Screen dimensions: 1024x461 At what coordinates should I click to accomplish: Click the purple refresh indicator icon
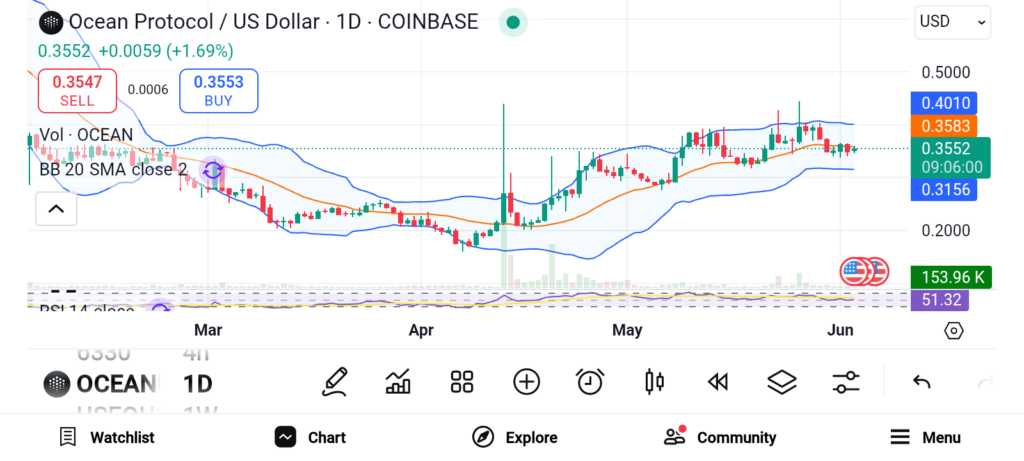(212, 171)
